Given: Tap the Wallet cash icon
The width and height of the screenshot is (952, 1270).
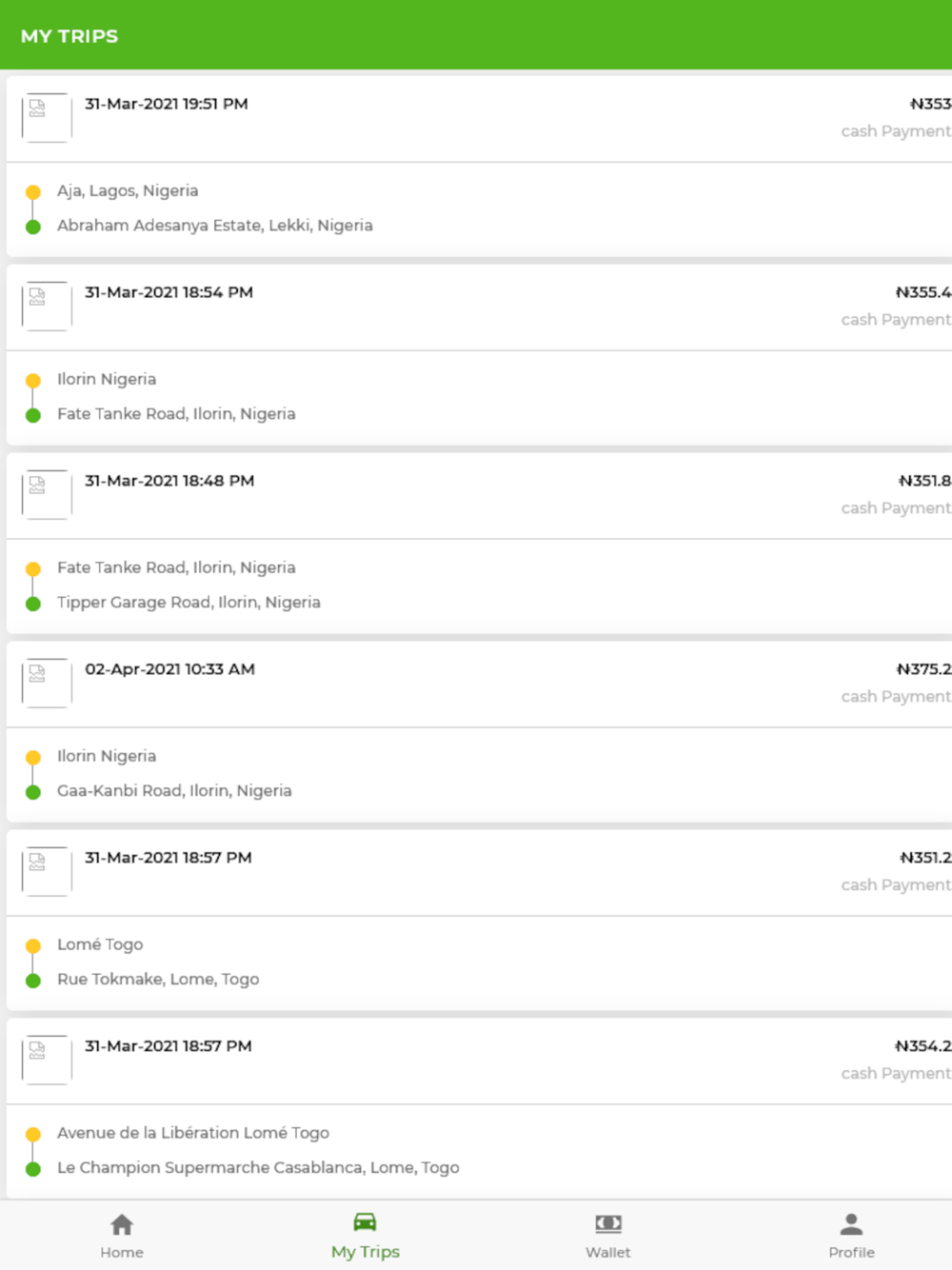Looking at the screenshot, I should [x=608, y=1224].
